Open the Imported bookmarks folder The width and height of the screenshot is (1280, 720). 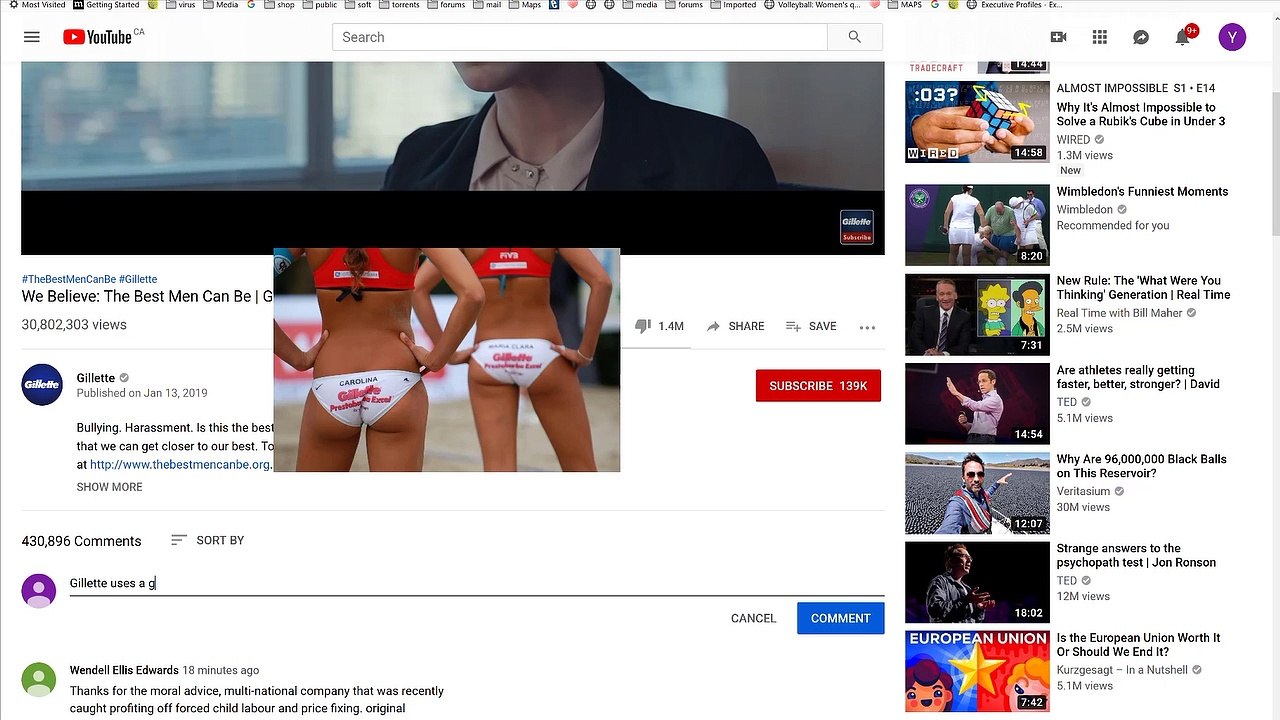[x=732, y=5]
